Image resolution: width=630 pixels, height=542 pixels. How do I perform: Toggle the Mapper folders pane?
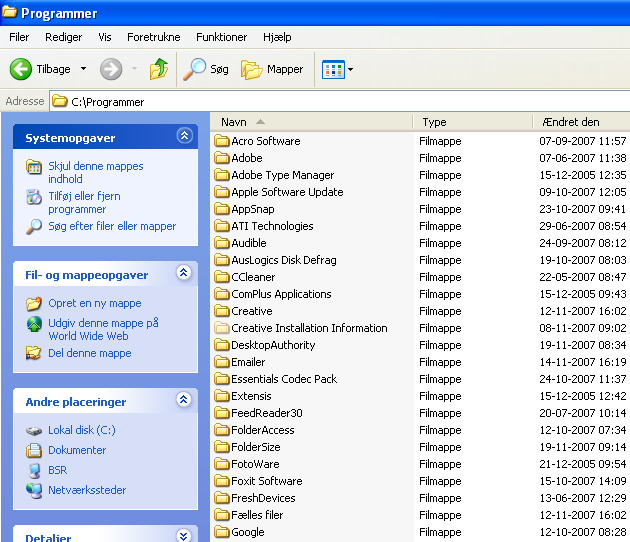[272, 69]
